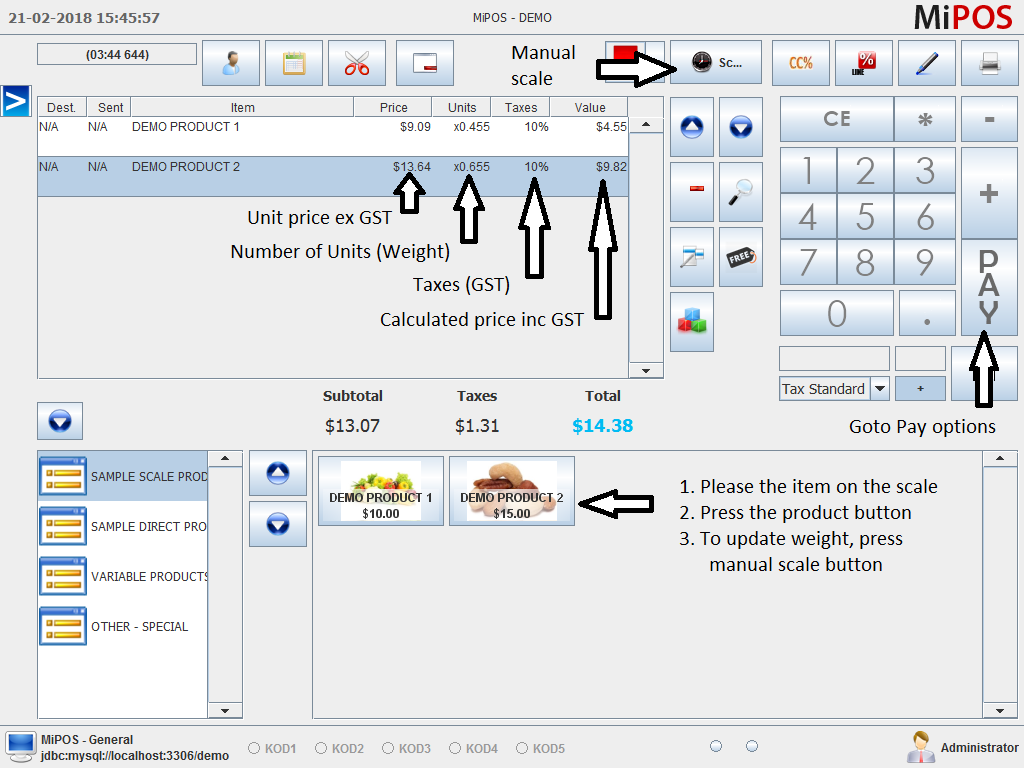Select the KOD1 radio button
The image size is (1024, 768).
tap(254, 748)
